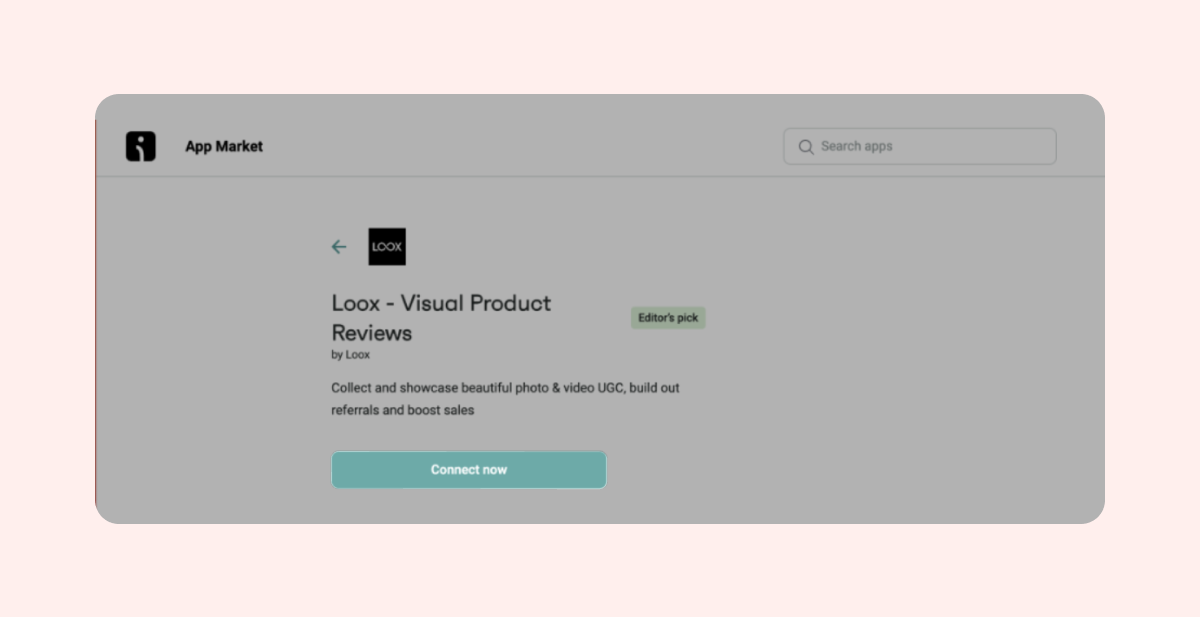Viewport: 1200px width, 617px height.
Task: Click the App Market logo icon
Action: tap(141, 146)
